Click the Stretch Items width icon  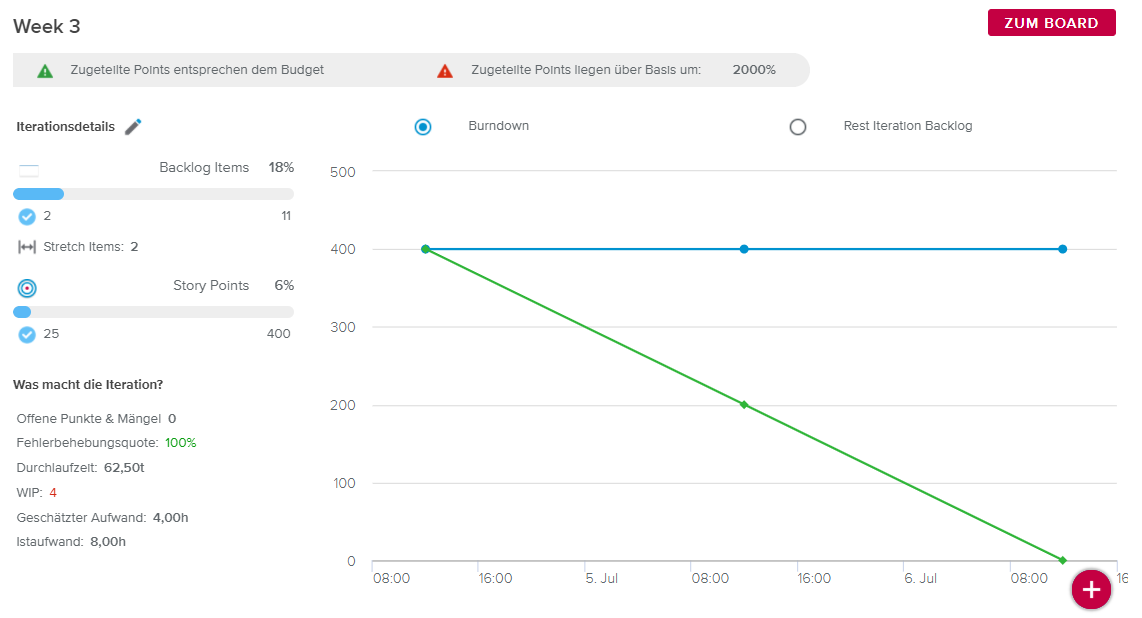point(28,247)
